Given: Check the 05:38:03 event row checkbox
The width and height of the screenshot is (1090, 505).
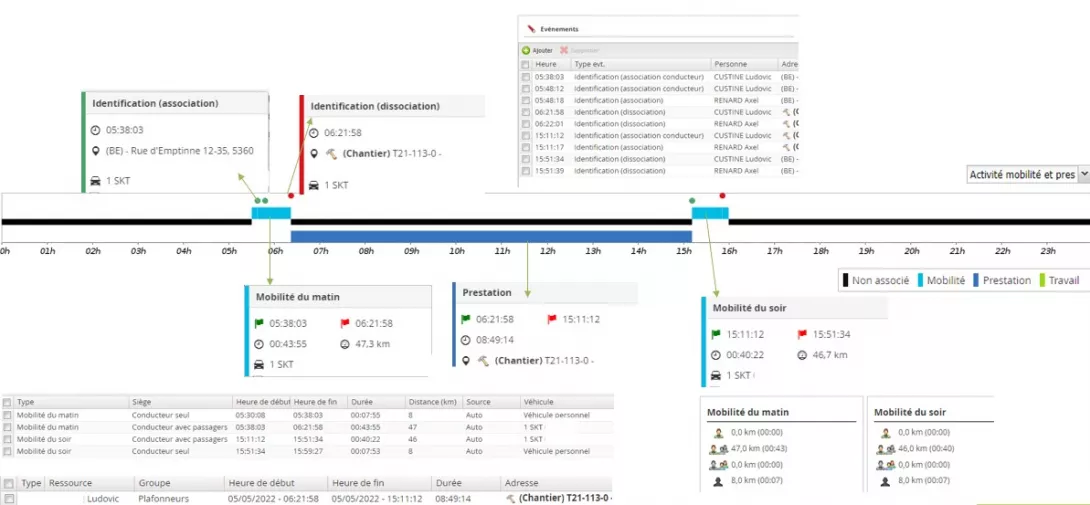Looking at the screenshot, I should click(x=526, y=76).
